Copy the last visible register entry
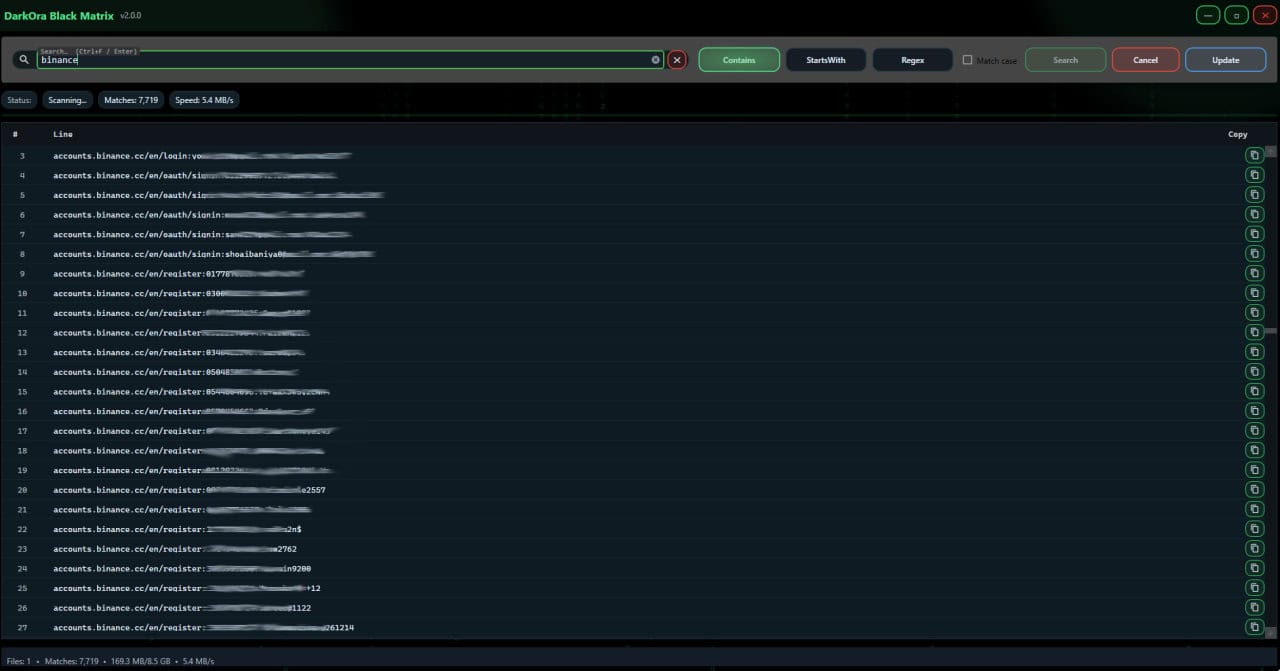Image resolution: width=1280 pixels, height=671 pixels. pos(1254,627)
